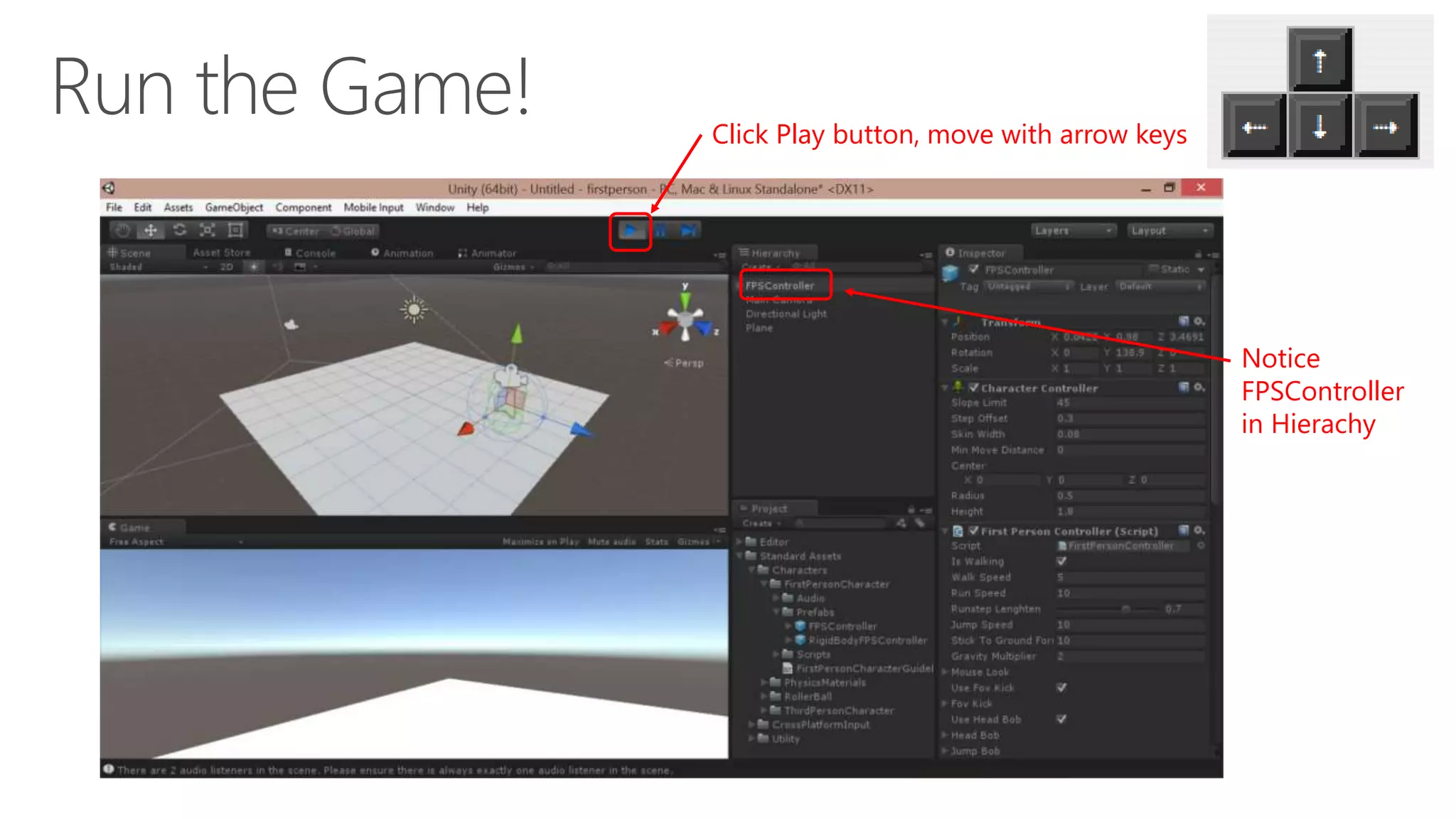This screenshot has height=819, width=1456.
Task: Click the Pause button
Action: tap(660, 230)
